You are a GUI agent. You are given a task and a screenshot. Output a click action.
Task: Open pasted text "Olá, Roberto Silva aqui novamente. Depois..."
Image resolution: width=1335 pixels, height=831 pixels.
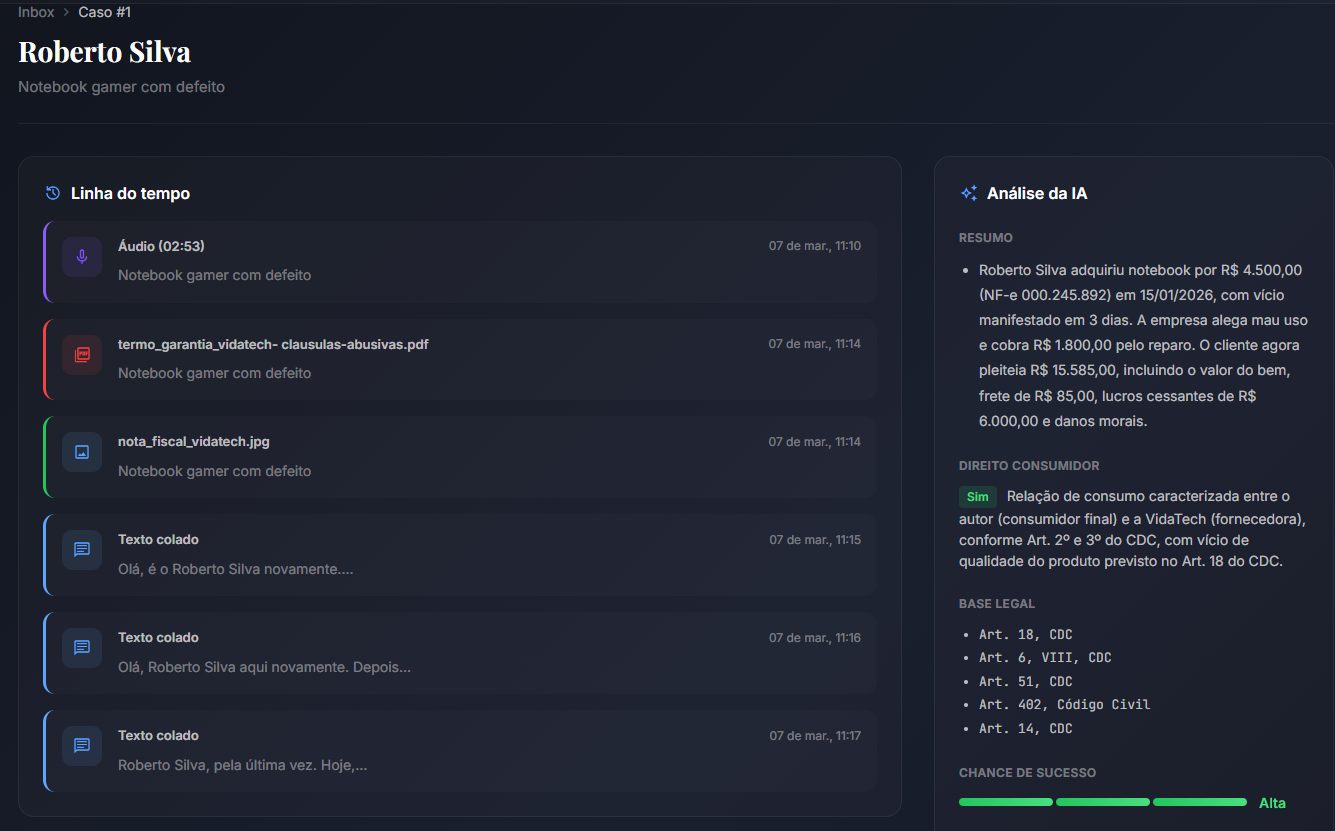pyautogui.click(x=460, y=653)
